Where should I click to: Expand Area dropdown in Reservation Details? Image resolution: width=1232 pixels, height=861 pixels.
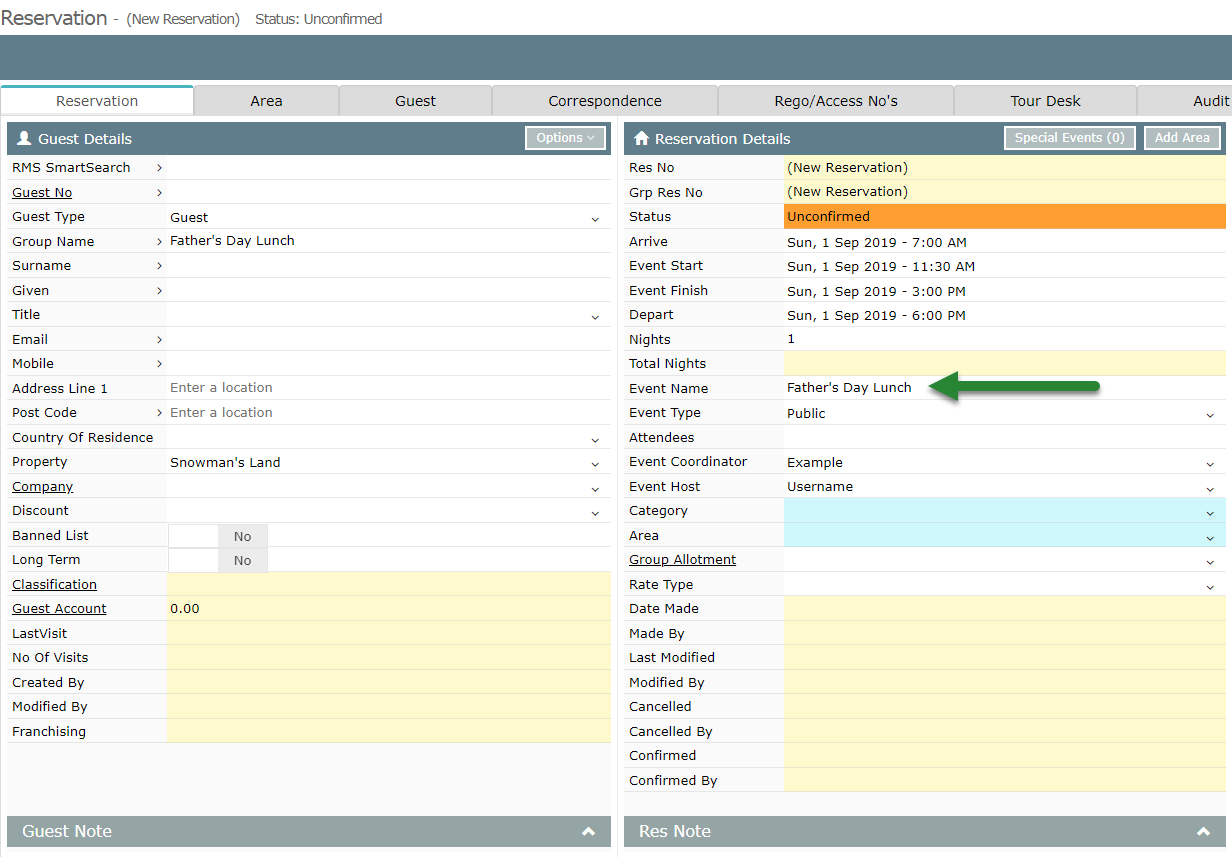pos(1210,537)
